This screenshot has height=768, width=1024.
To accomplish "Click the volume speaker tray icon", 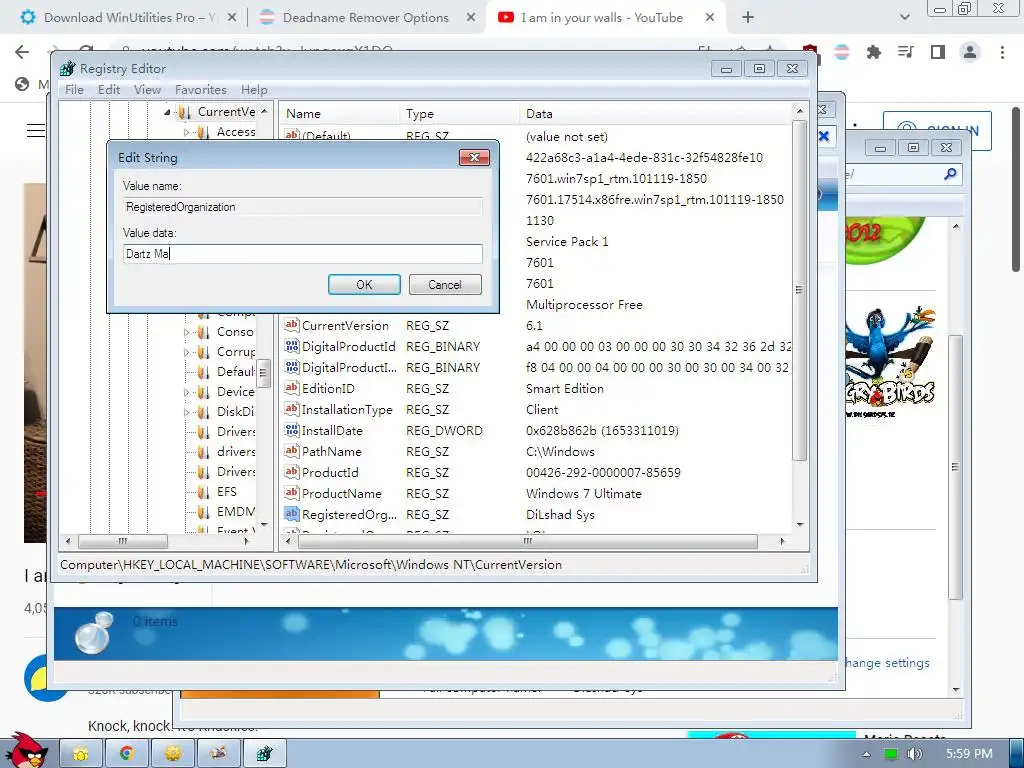I will coord(914,754).
